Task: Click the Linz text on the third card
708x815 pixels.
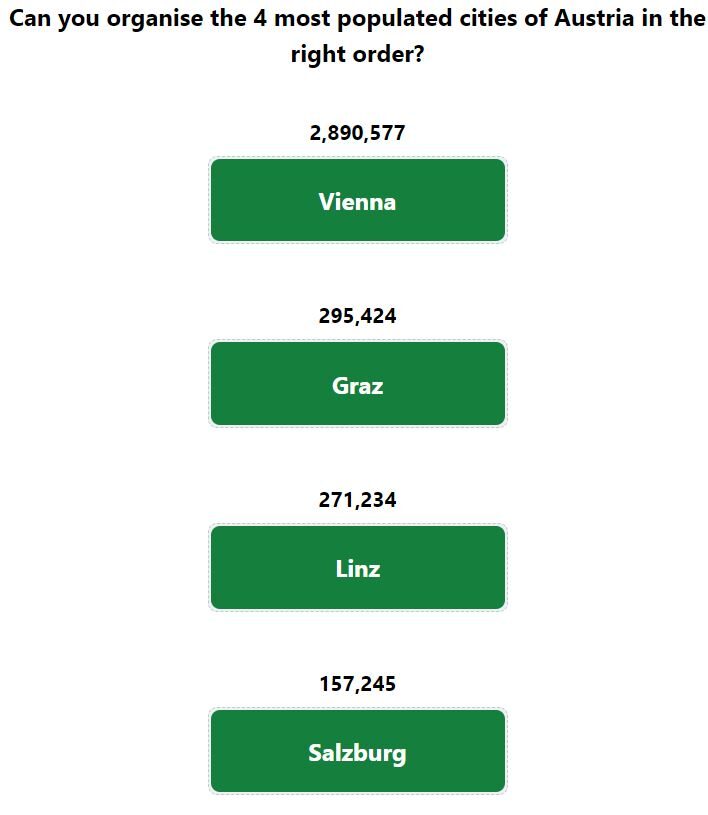Action: pyautogui.click(x=358, y=569)
